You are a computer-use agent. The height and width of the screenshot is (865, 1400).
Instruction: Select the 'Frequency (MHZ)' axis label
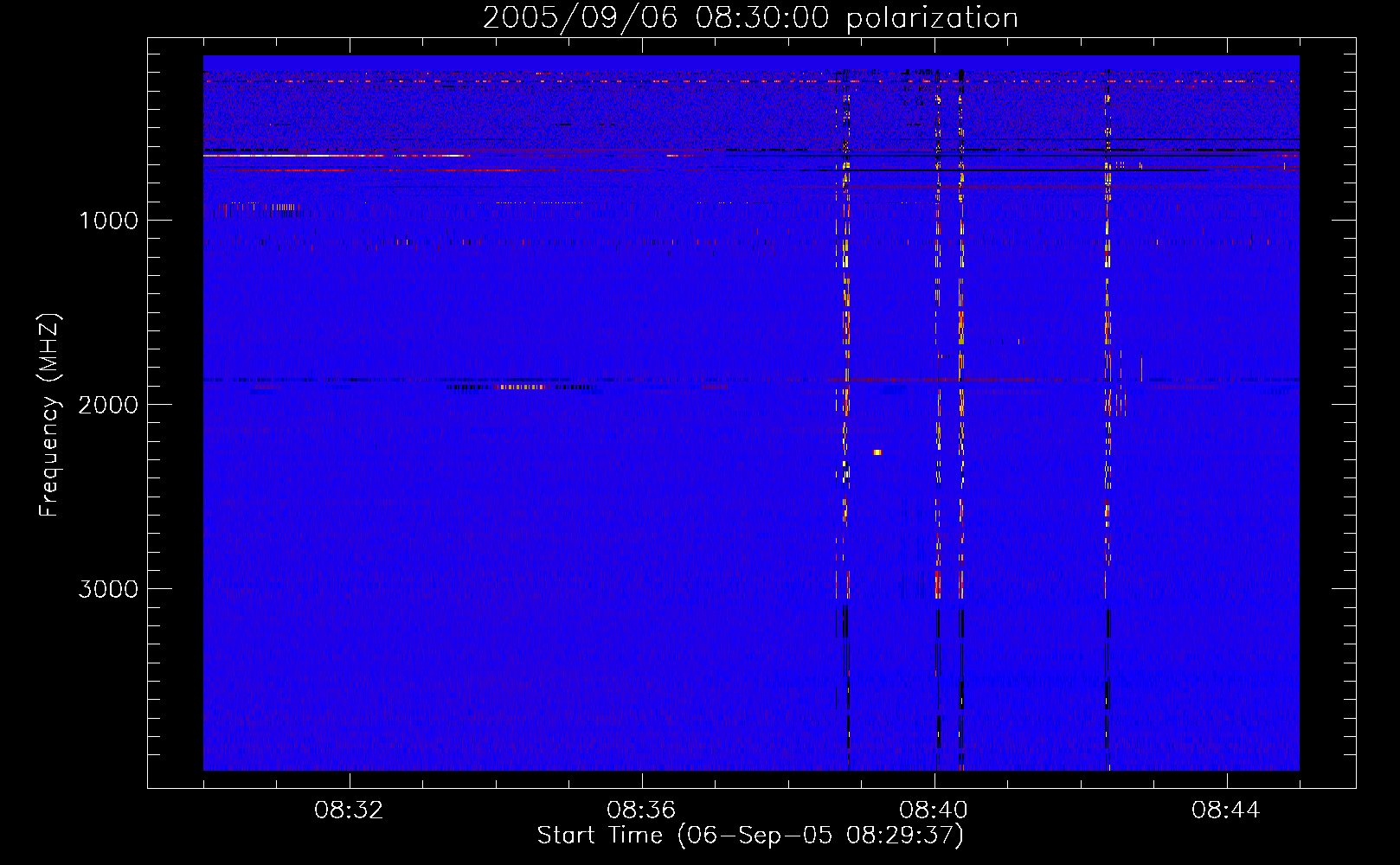[x=49, y=414]
